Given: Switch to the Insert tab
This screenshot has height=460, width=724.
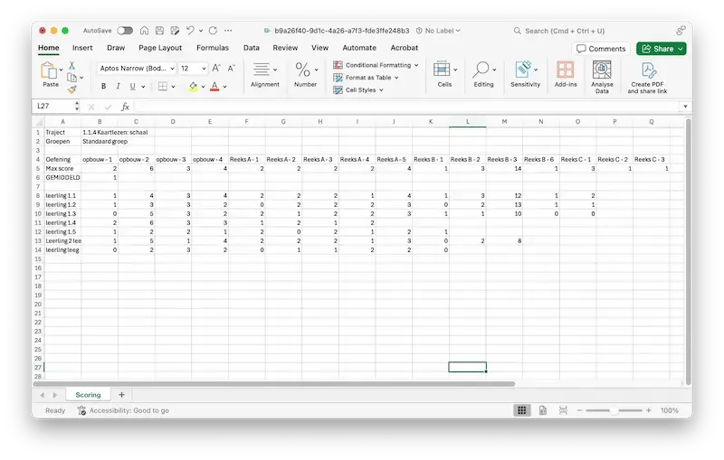Looking at the screenshot, I should point(82,48).
